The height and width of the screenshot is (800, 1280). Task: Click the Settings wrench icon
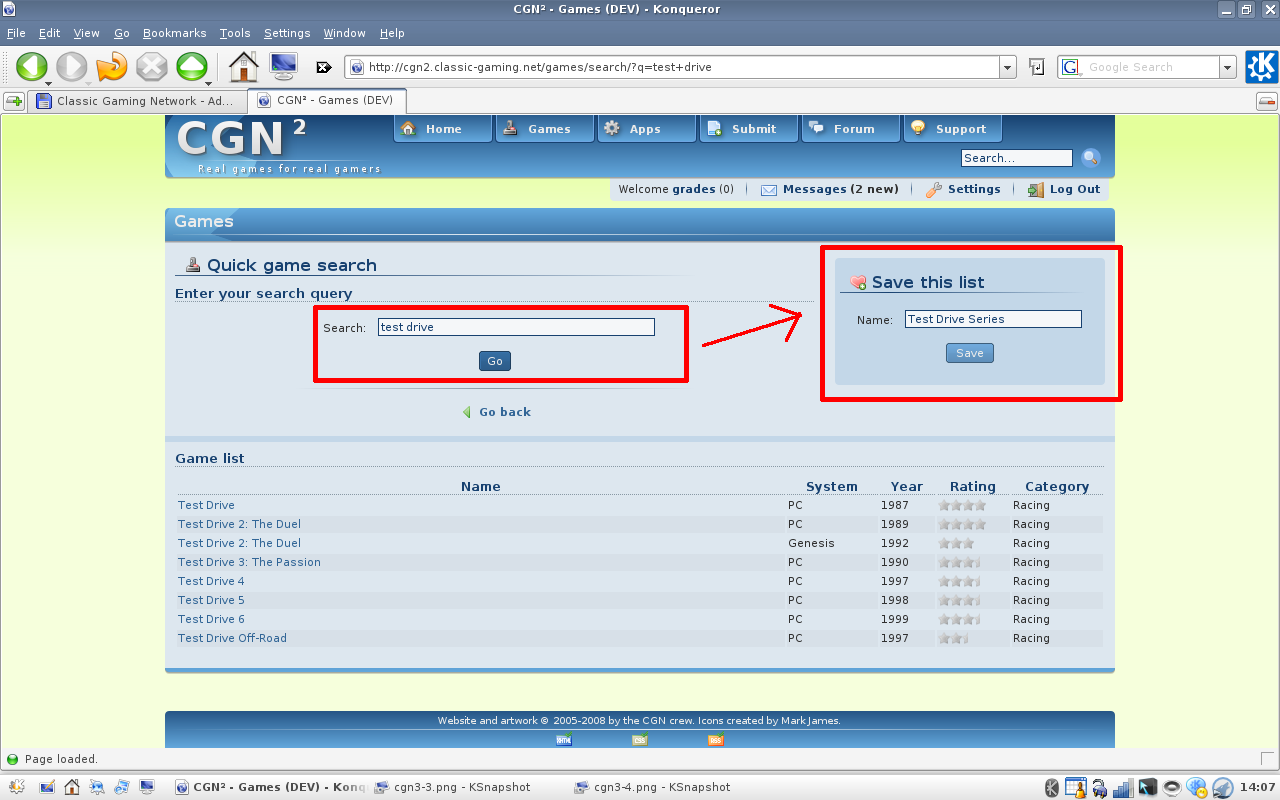(x=934, y=189)
